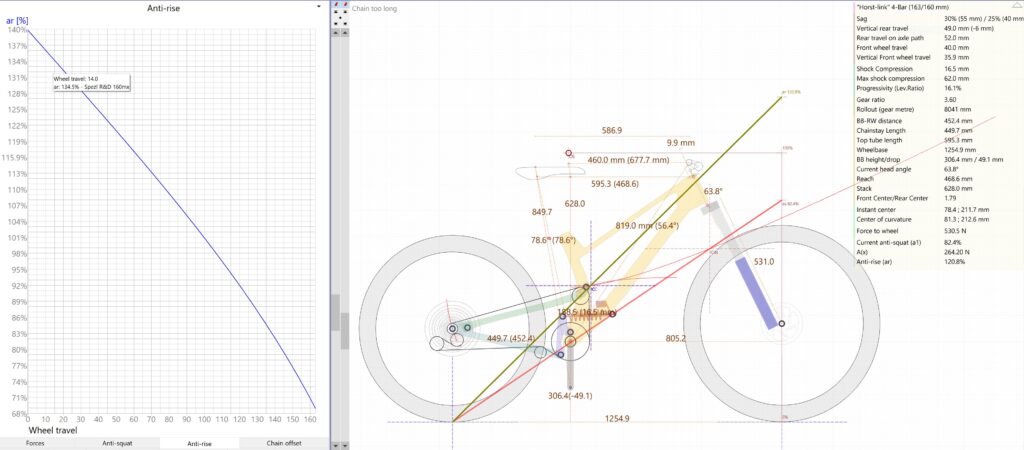This screenshot has height=450, width=1024.
Task: Select the Chain offset tab
Action: coord(284,443)
